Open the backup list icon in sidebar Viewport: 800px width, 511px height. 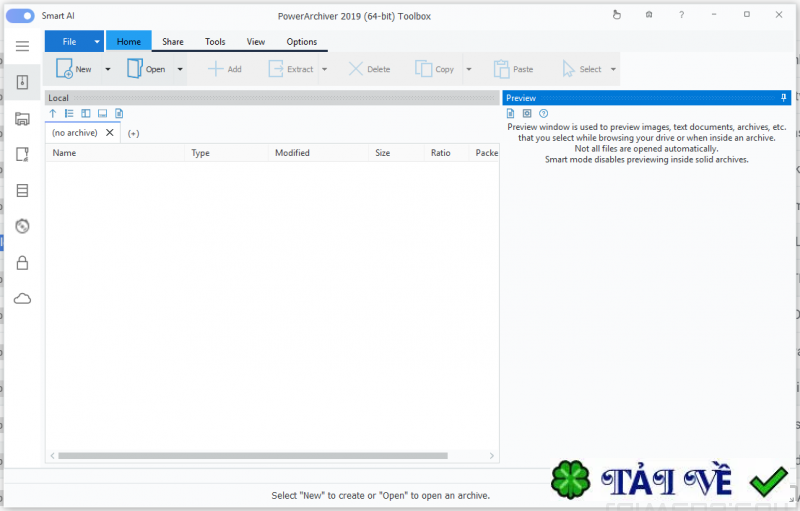pyautogui.click(x=22, y=190)
